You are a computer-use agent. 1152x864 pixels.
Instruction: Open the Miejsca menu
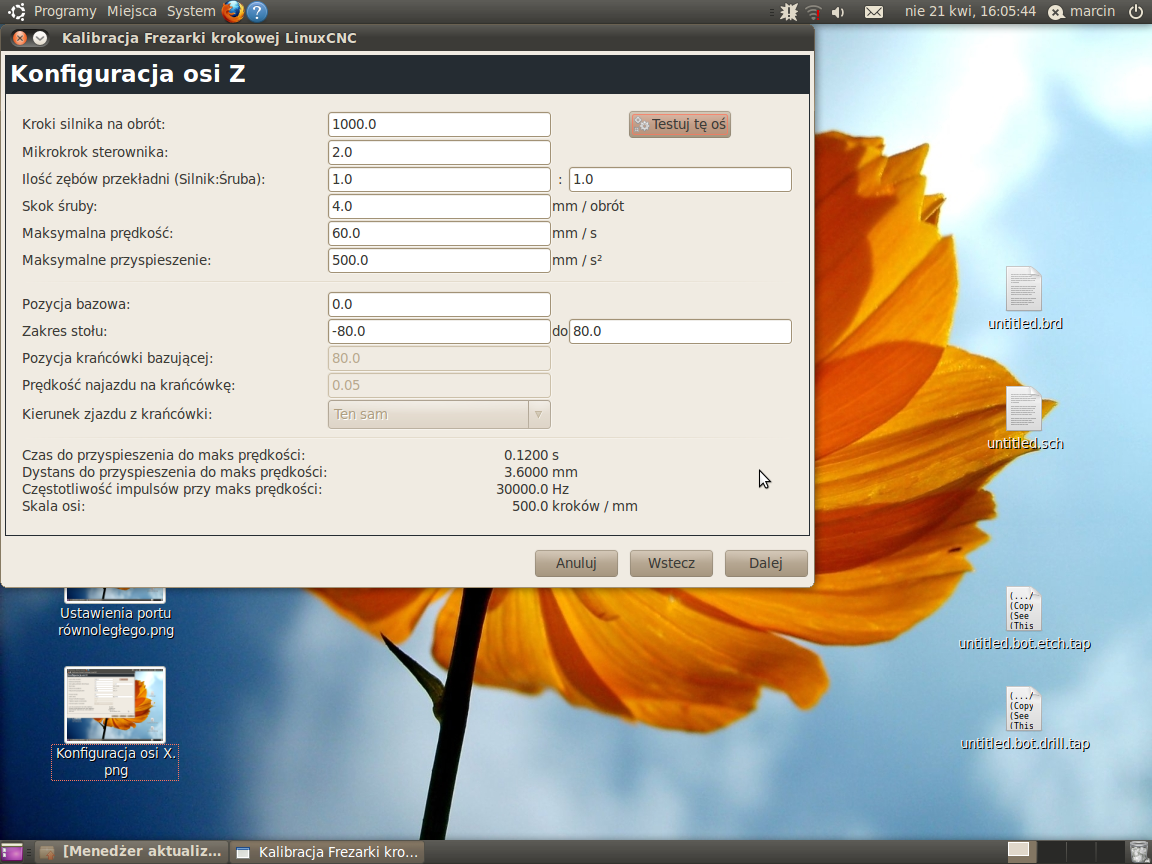point(132,11)
